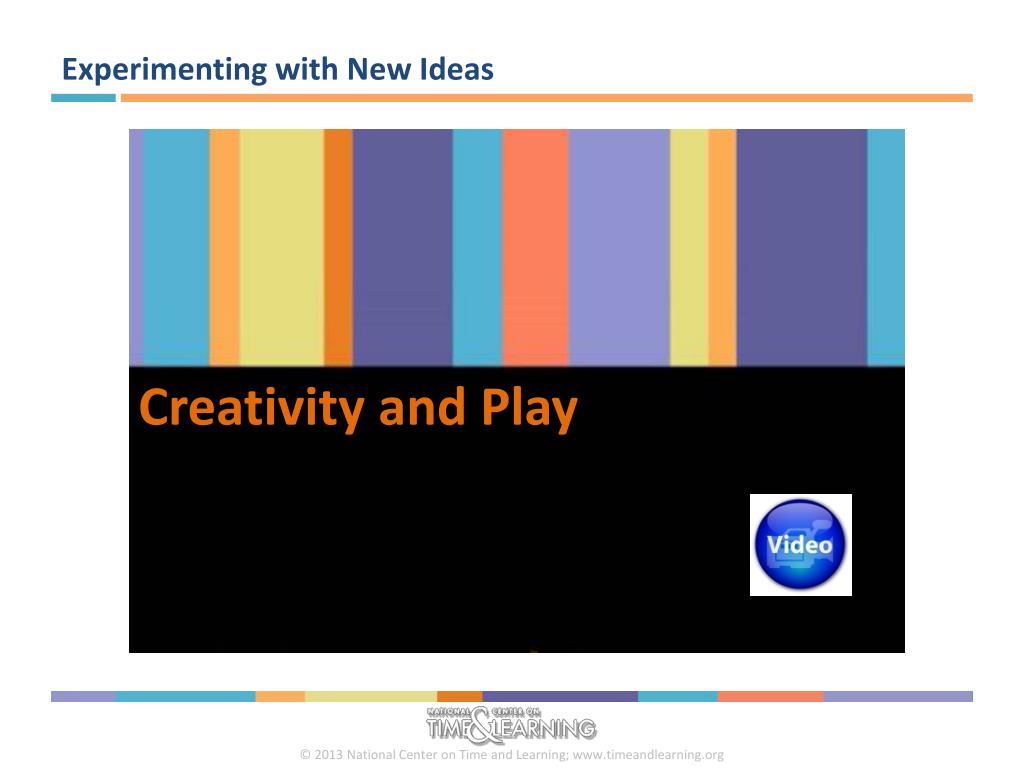Click the Time & Learning logo
This screenshot has height=768, width=1024.
pos(511,725)
